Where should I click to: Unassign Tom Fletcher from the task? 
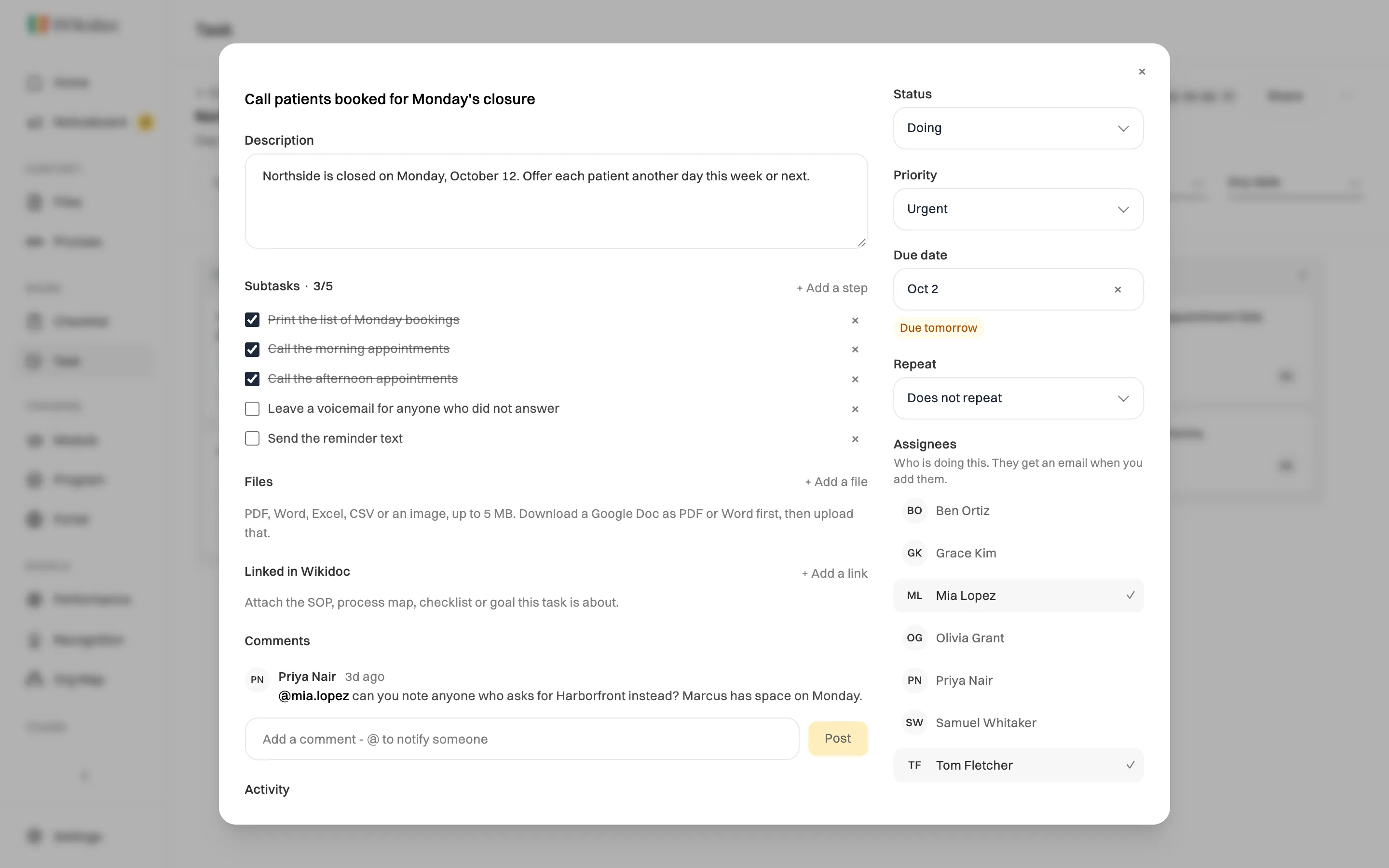(x=1018, y=765)
